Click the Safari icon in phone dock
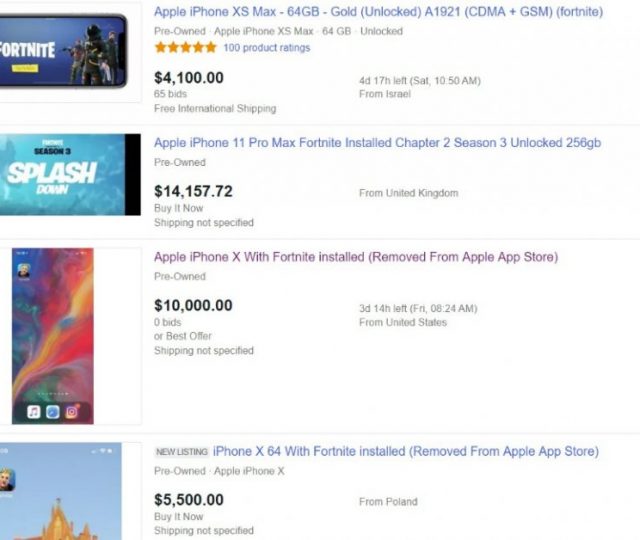 [52, 411]
